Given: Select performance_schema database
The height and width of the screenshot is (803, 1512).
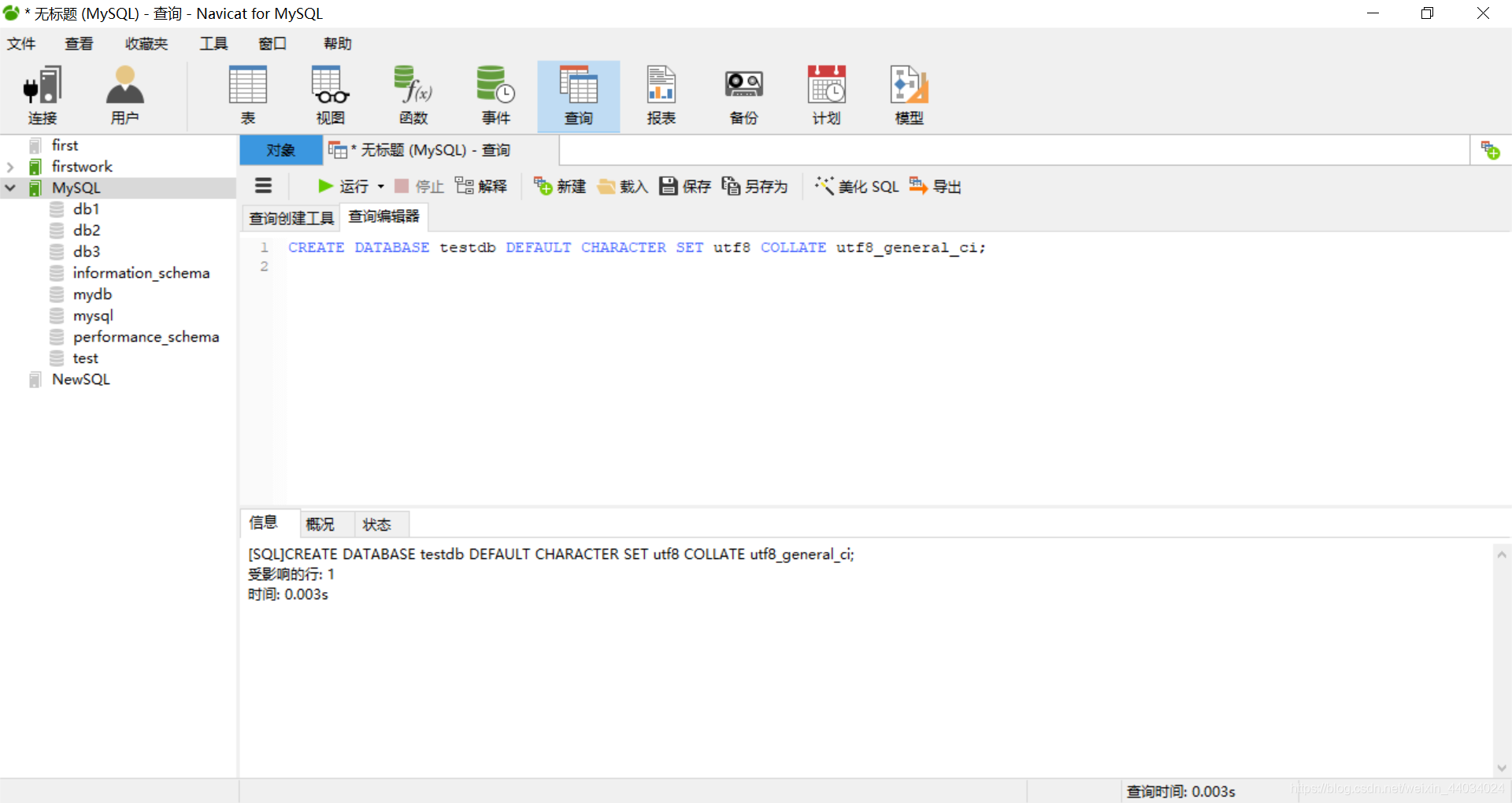Looking at the screenshot, I should 146,337.
